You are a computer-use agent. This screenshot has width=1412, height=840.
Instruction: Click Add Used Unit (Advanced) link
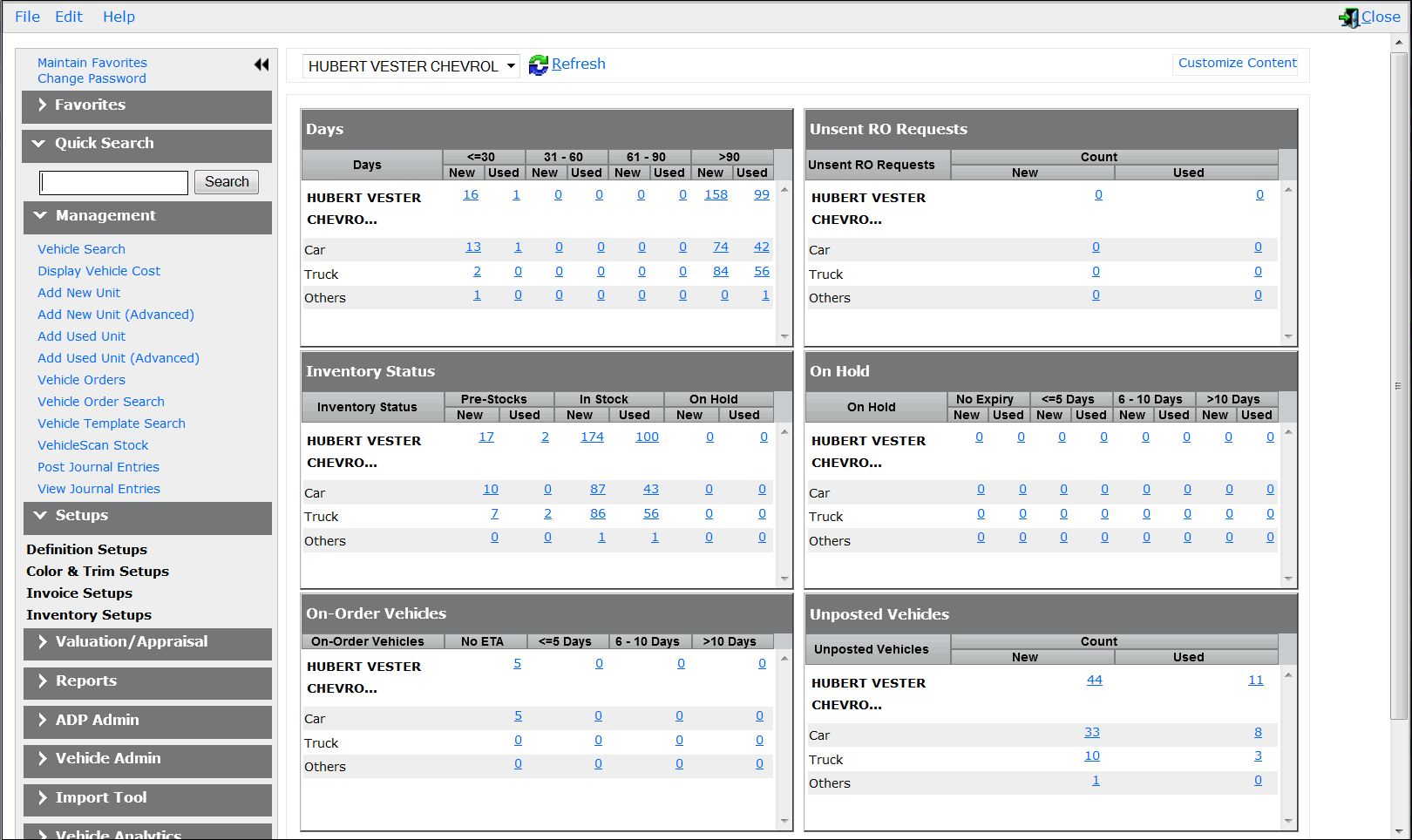coord(118,358)
